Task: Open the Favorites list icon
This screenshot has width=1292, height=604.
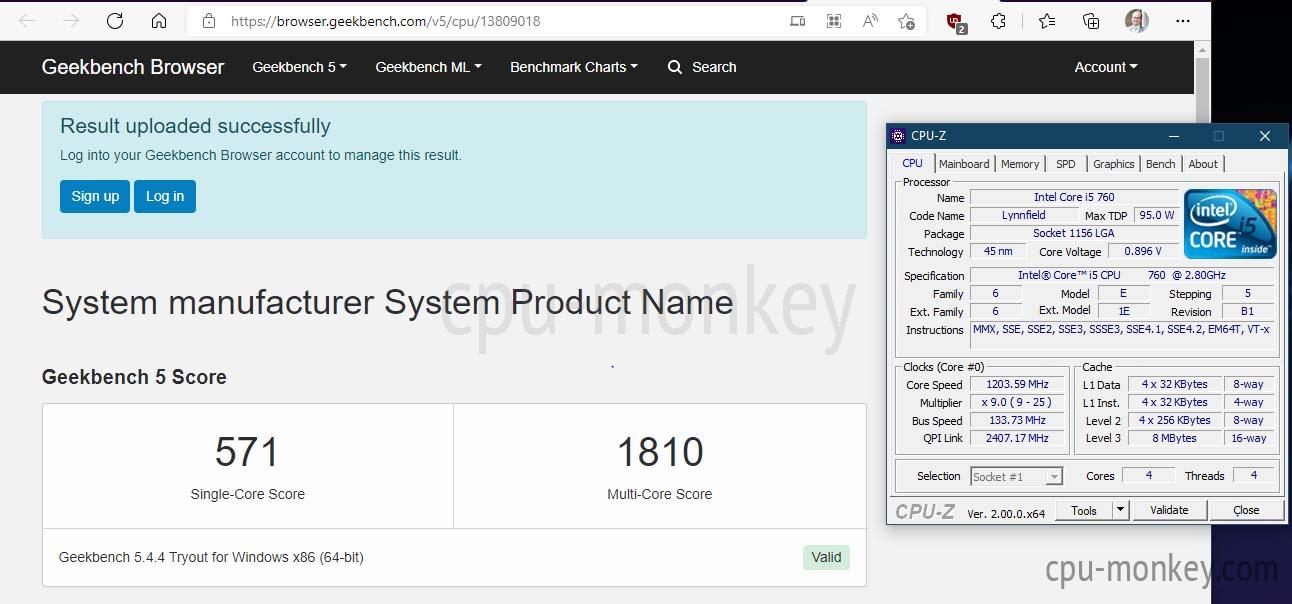Action: tap(1047, 21)
